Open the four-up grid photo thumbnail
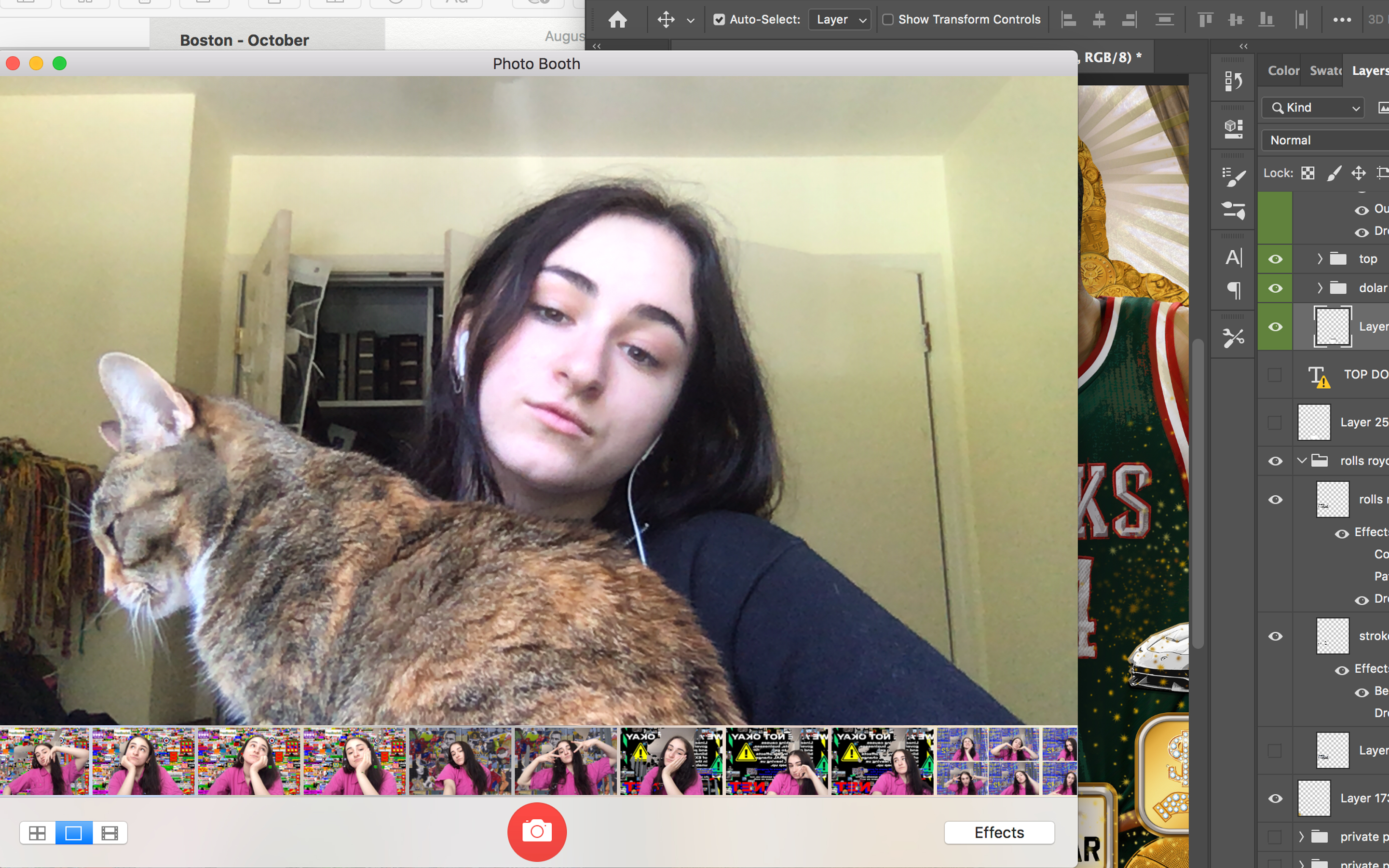 point(988,761)
